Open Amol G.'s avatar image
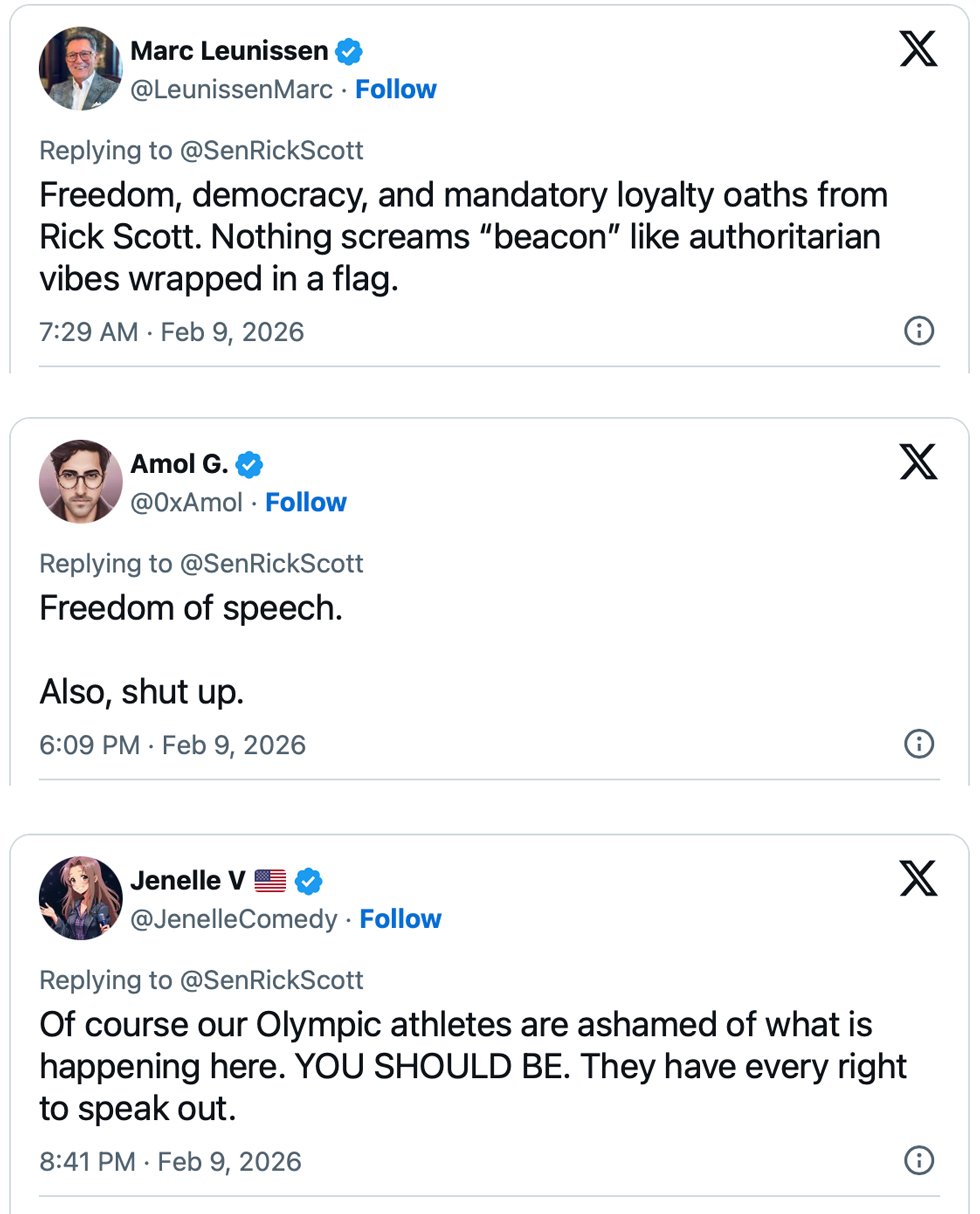This screenshot has width=980, height=1214. point(80,481)
